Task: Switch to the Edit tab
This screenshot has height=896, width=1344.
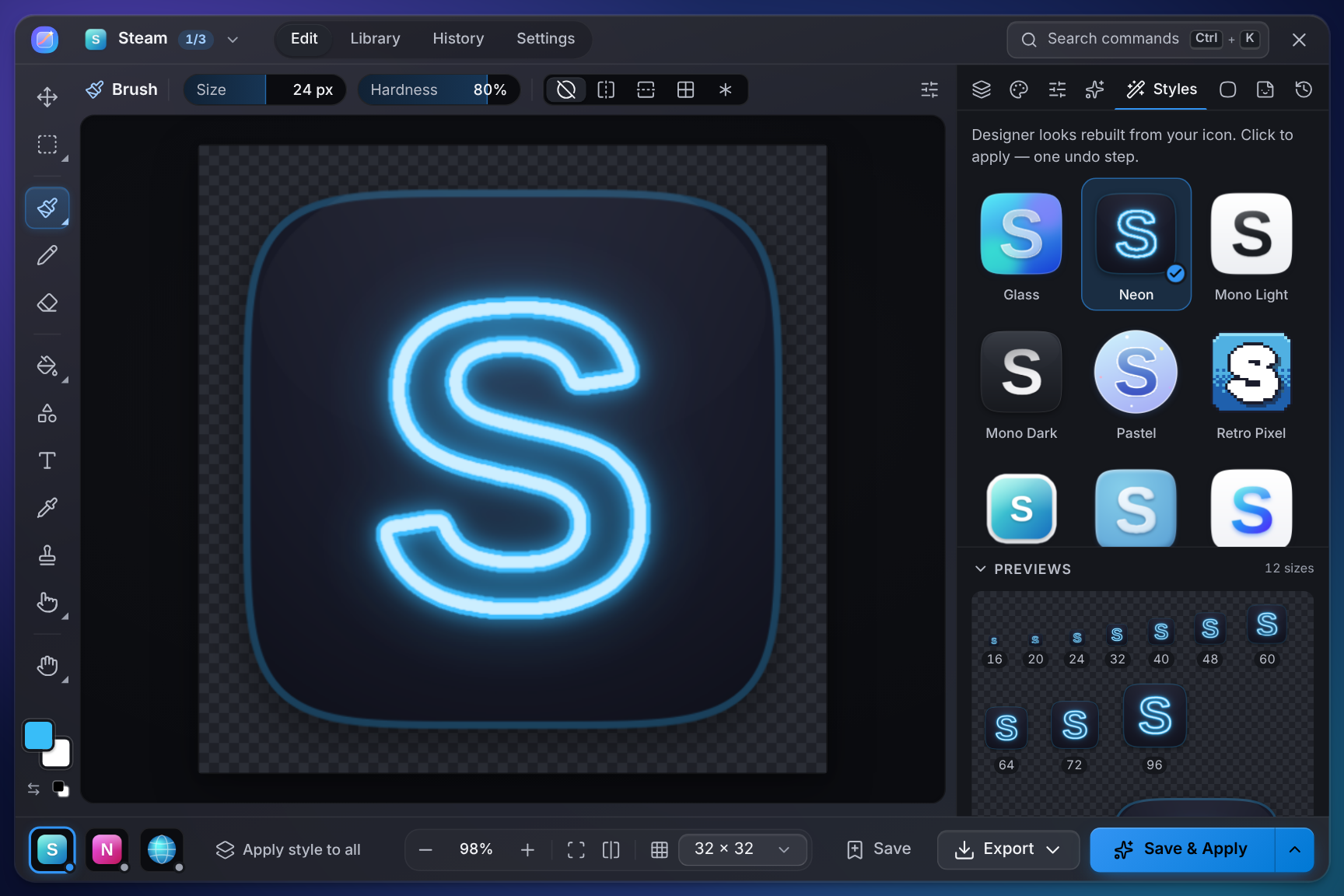Action: pyautogui.click(x=304, y=39)
